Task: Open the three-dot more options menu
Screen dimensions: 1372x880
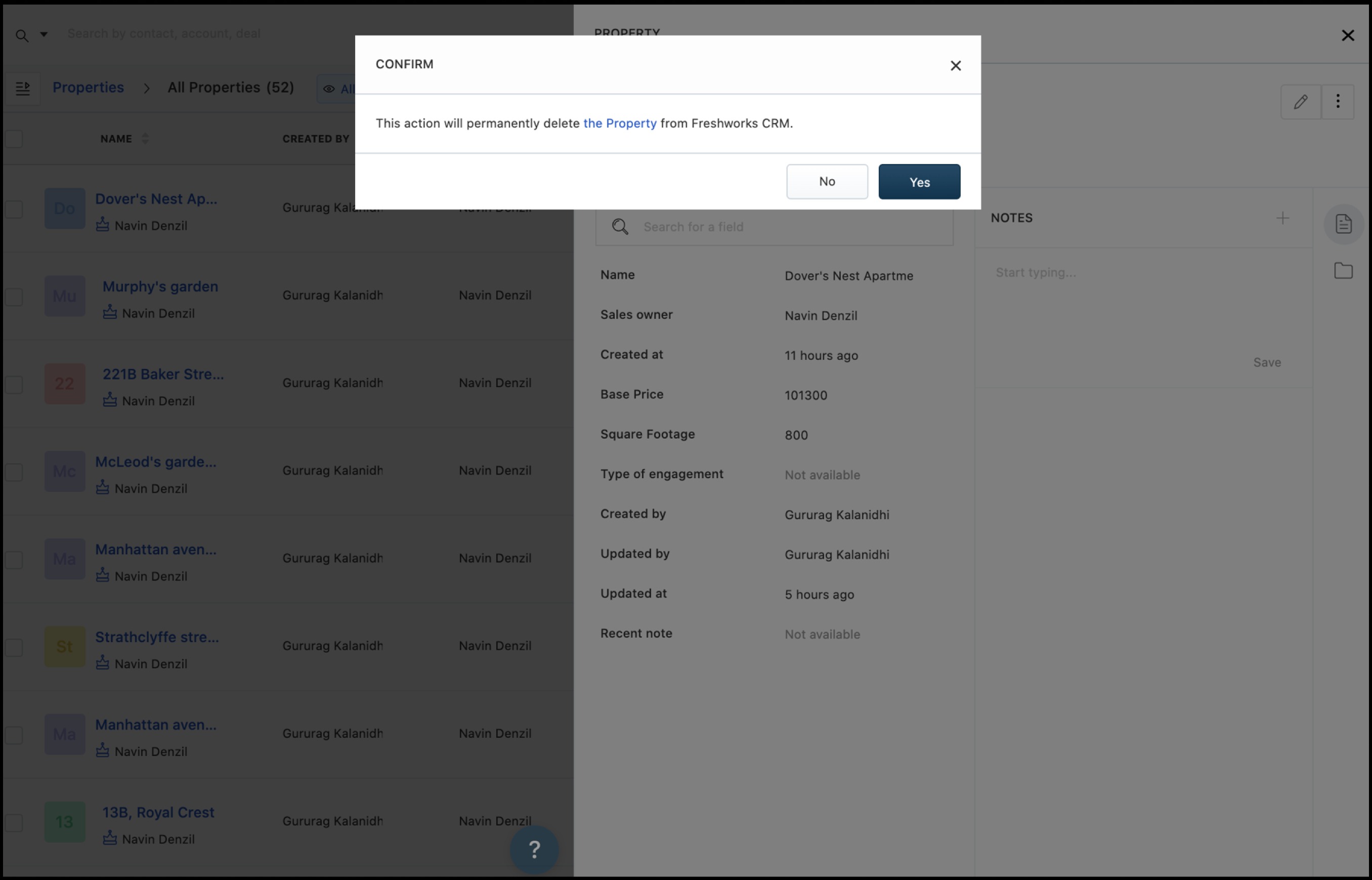Action: tap(1338, 102)
